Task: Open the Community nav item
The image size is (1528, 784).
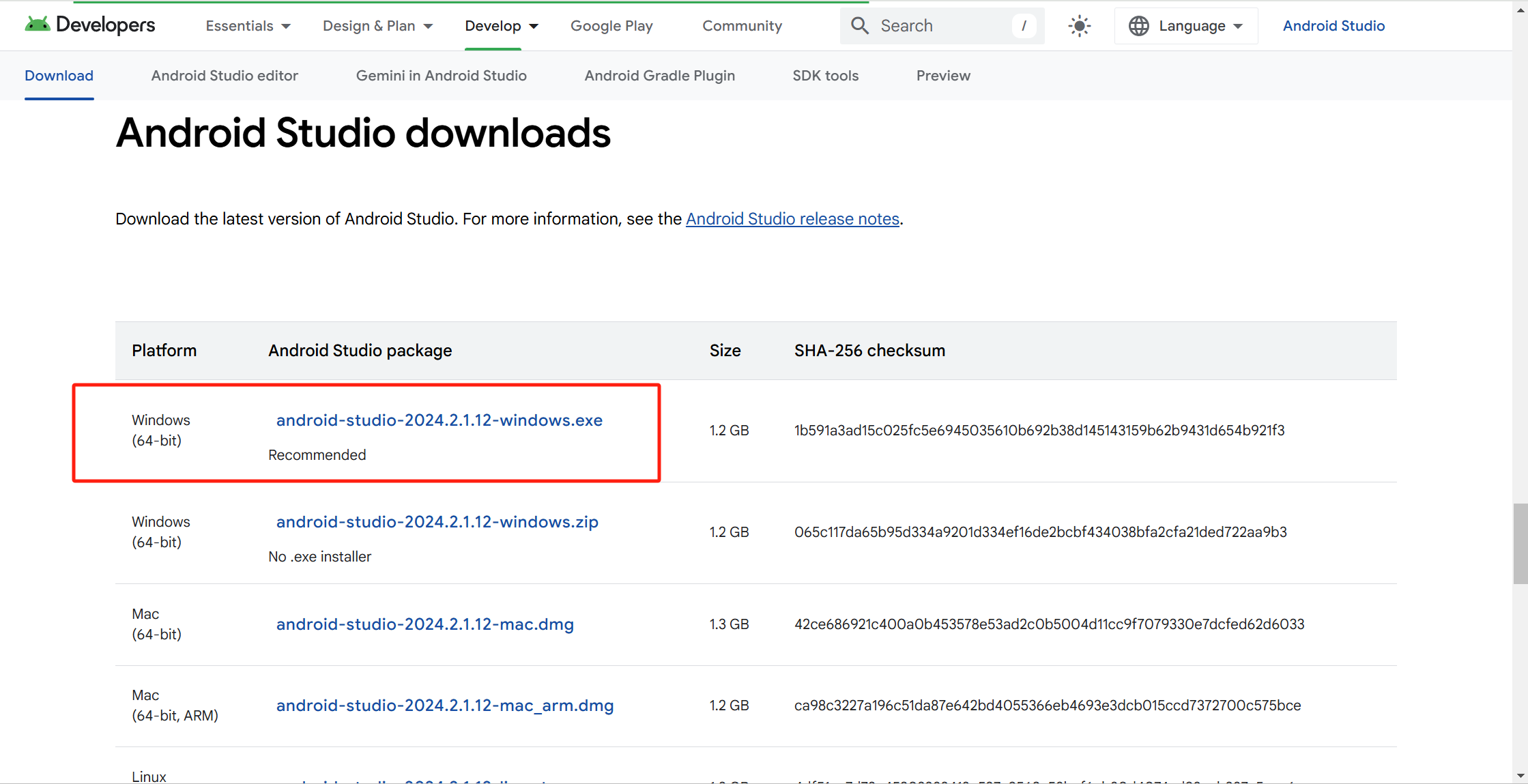Action: pyautogui.click(x=742, y=26)
